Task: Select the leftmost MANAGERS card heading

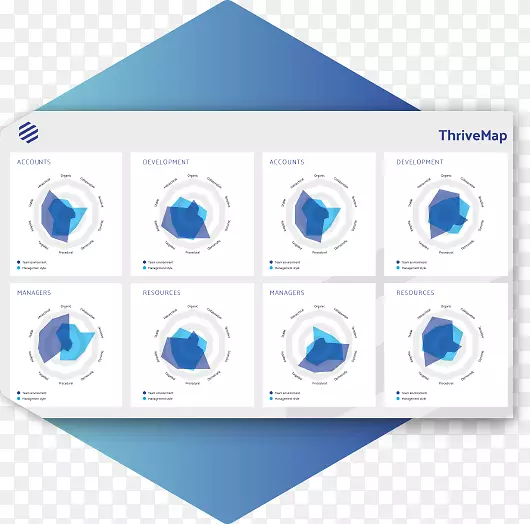Action: [34, 292]
